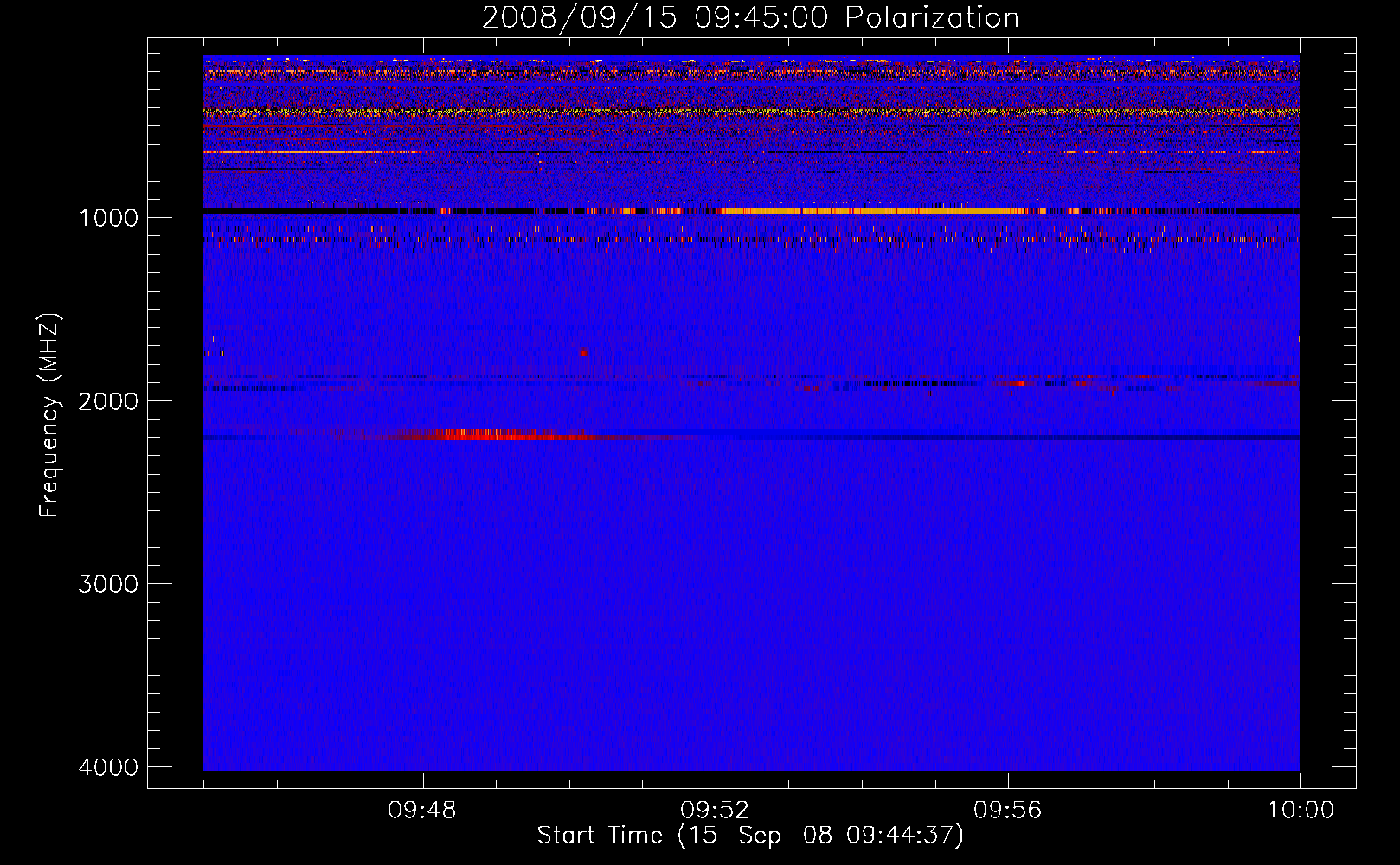This screenshot has height=865, width=1400.
Task: Click the 09:56 time tick label
Action: pos(1008,811)
